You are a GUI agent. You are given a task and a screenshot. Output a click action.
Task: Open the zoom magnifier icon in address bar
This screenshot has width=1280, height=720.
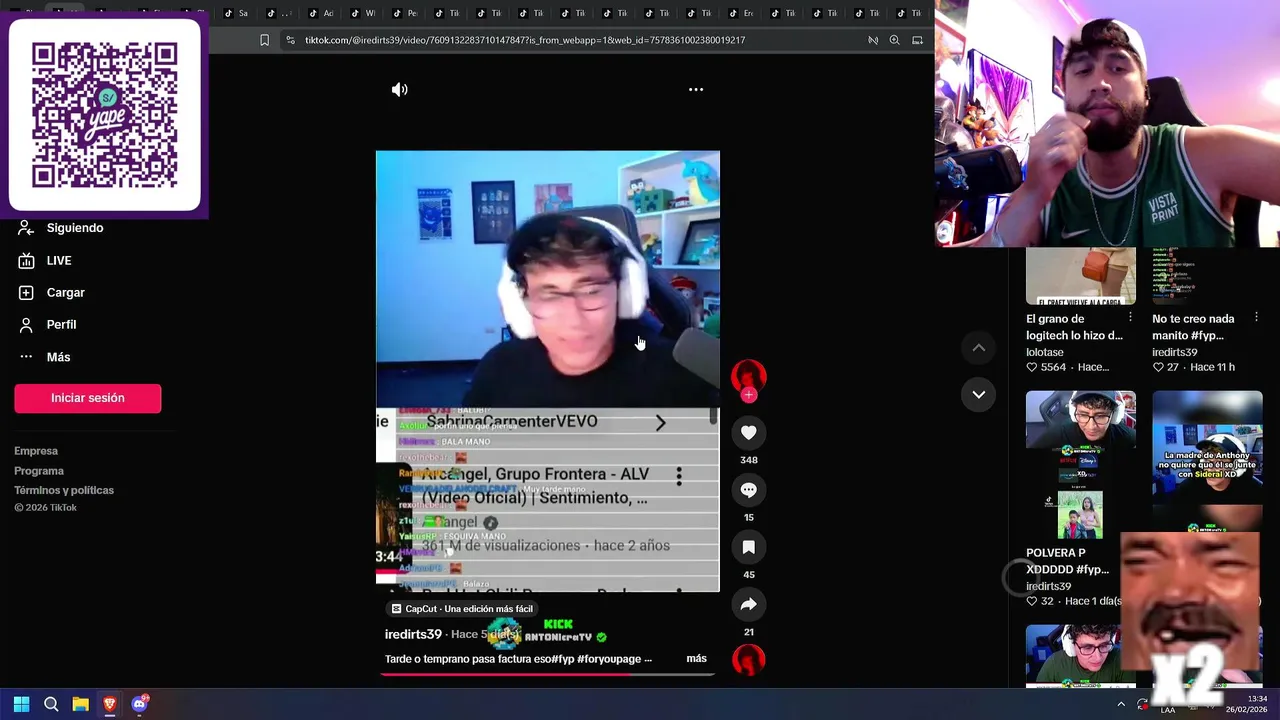(894, 40)
